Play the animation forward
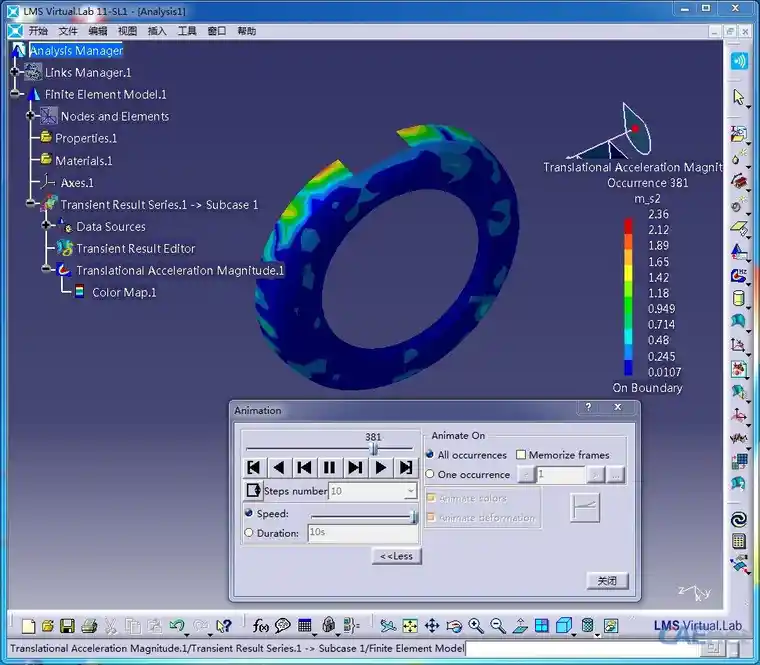Viewport: 760px width, 665px height. (380, 467)
